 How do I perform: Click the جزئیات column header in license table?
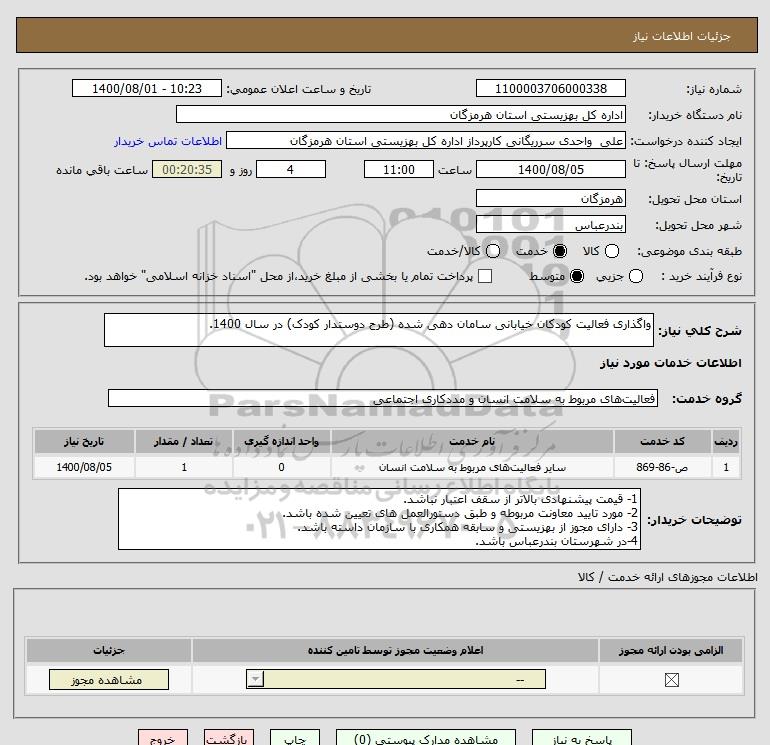click(x=109, y=650)
